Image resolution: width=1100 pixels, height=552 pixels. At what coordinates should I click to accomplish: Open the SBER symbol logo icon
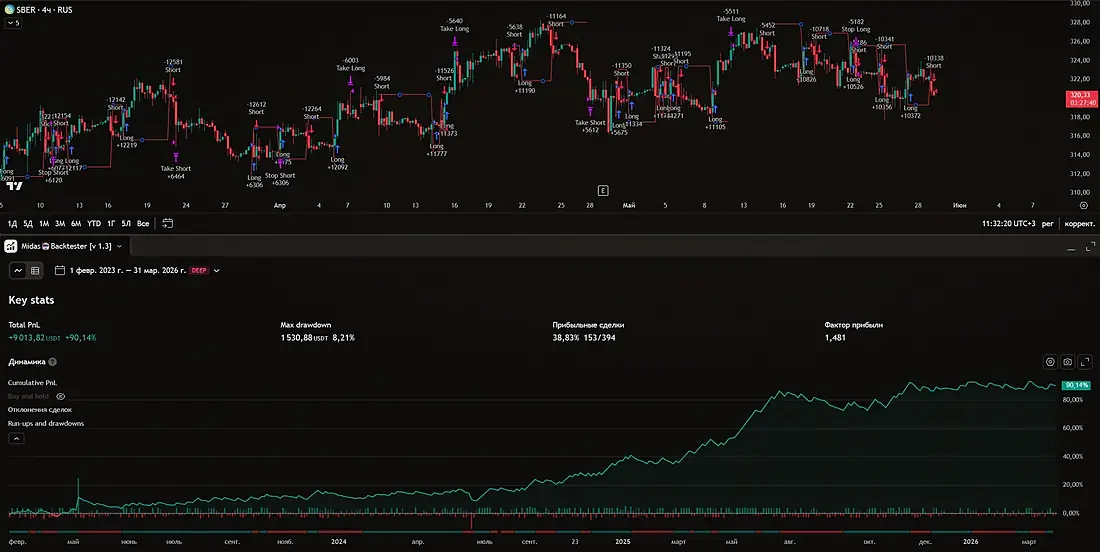point(9,10)
